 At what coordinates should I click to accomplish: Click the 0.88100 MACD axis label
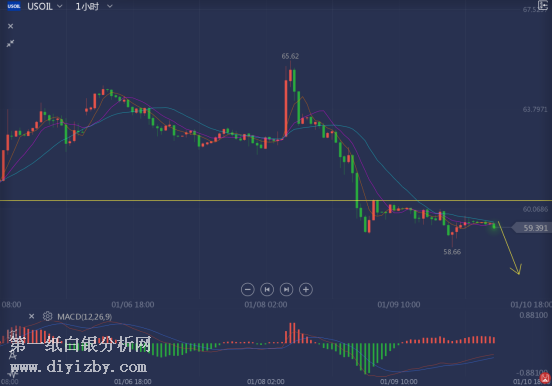533,315
